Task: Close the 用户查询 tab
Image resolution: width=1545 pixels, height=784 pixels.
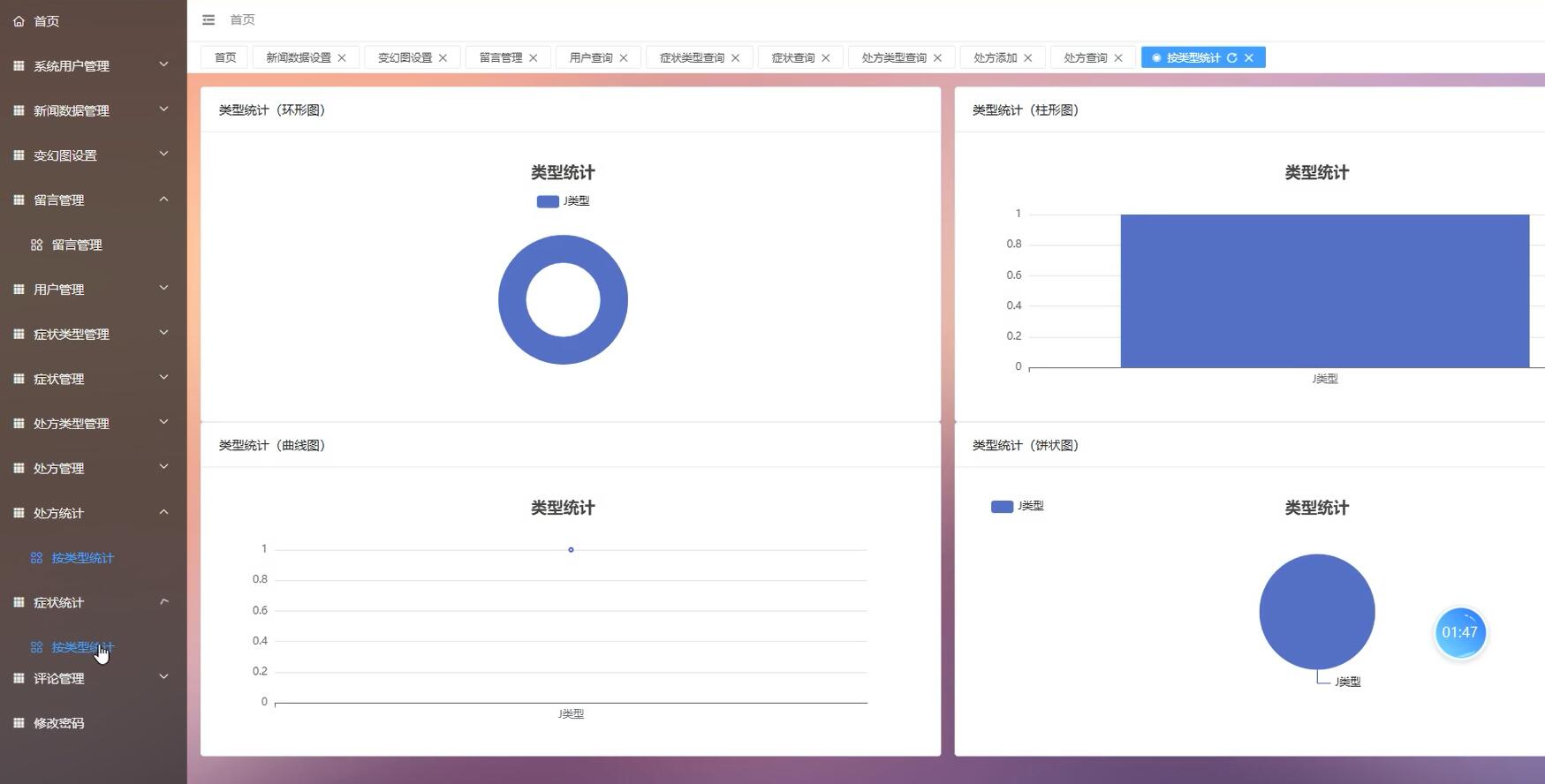Action: tap(623, 57)
